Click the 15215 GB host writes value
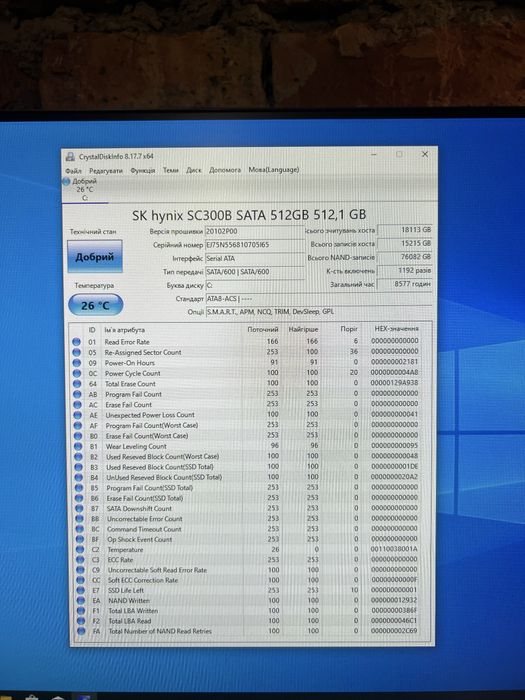 [405, 243]
